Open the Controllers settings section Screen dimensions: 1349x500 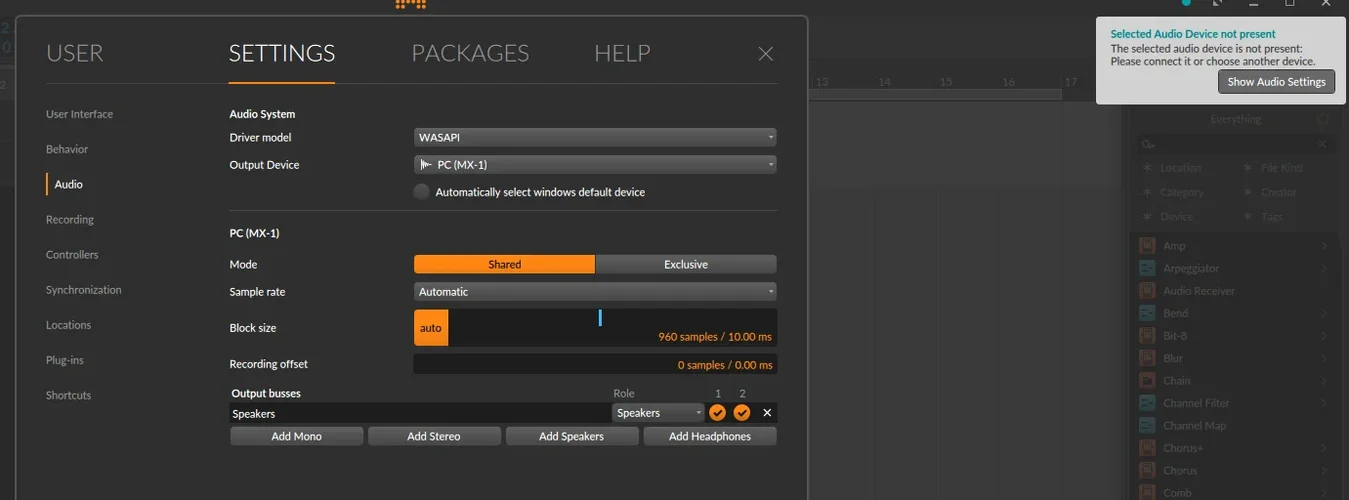pos(72,255)
